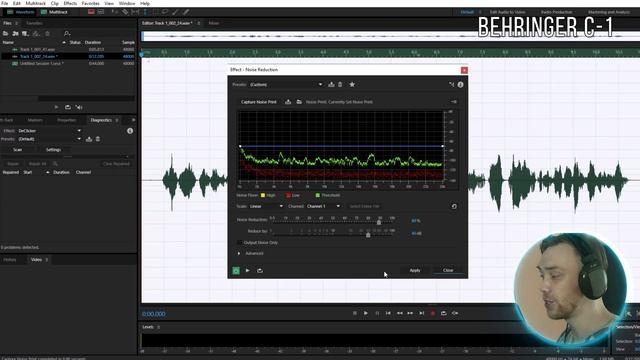Open Diagnostics Presets (Default) dropdown

point(49,139)
